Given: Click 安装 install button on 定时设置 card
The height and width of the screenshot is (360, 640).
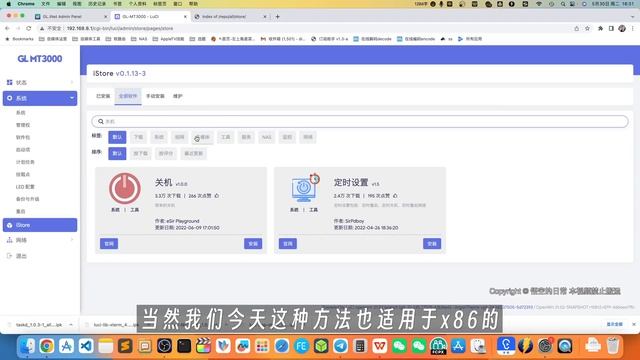Looking at the screenshot, I should click(432, 244).
